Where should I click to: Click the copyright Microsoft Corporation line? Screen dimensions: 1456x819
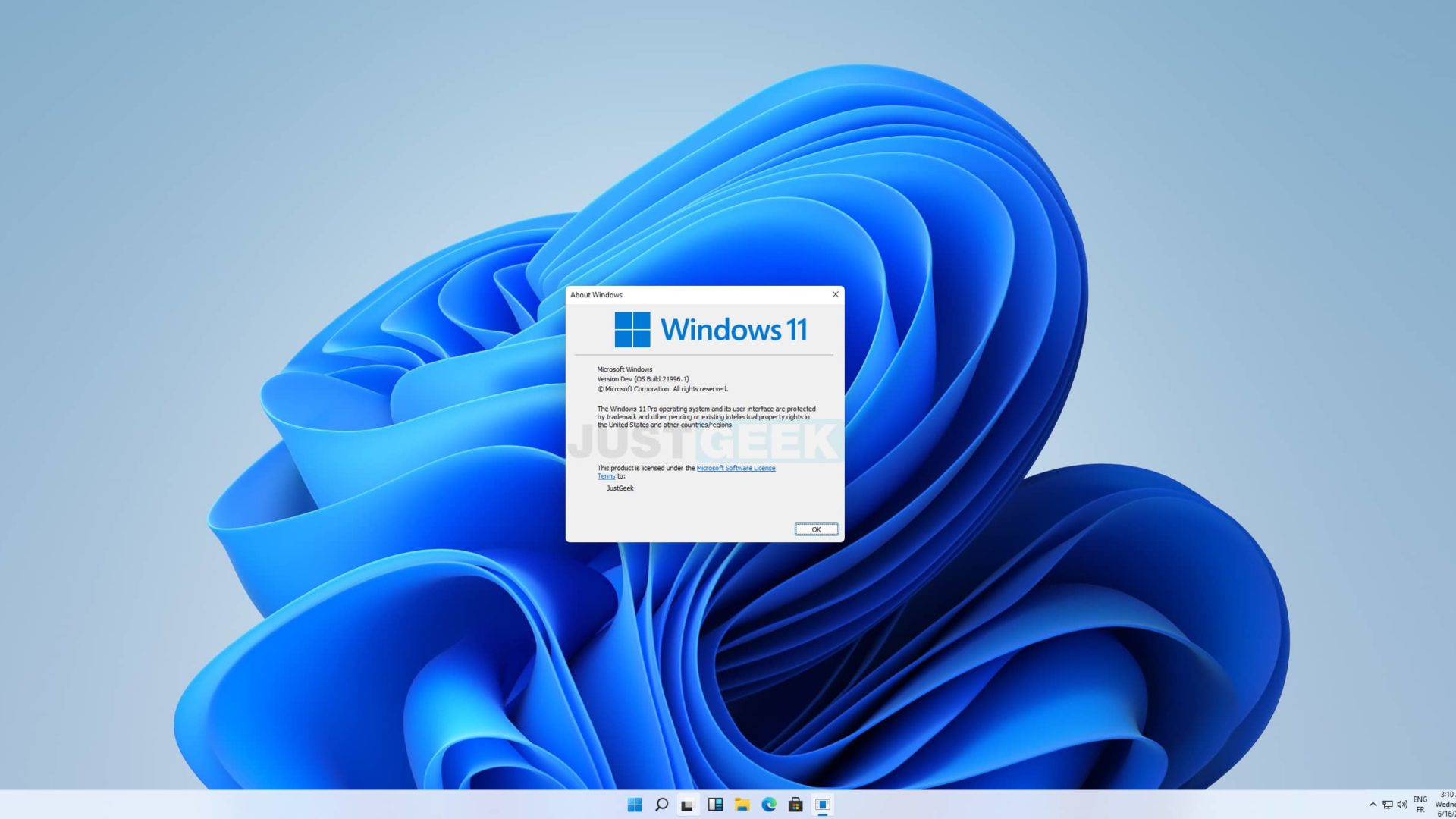[x=663, y=389]
